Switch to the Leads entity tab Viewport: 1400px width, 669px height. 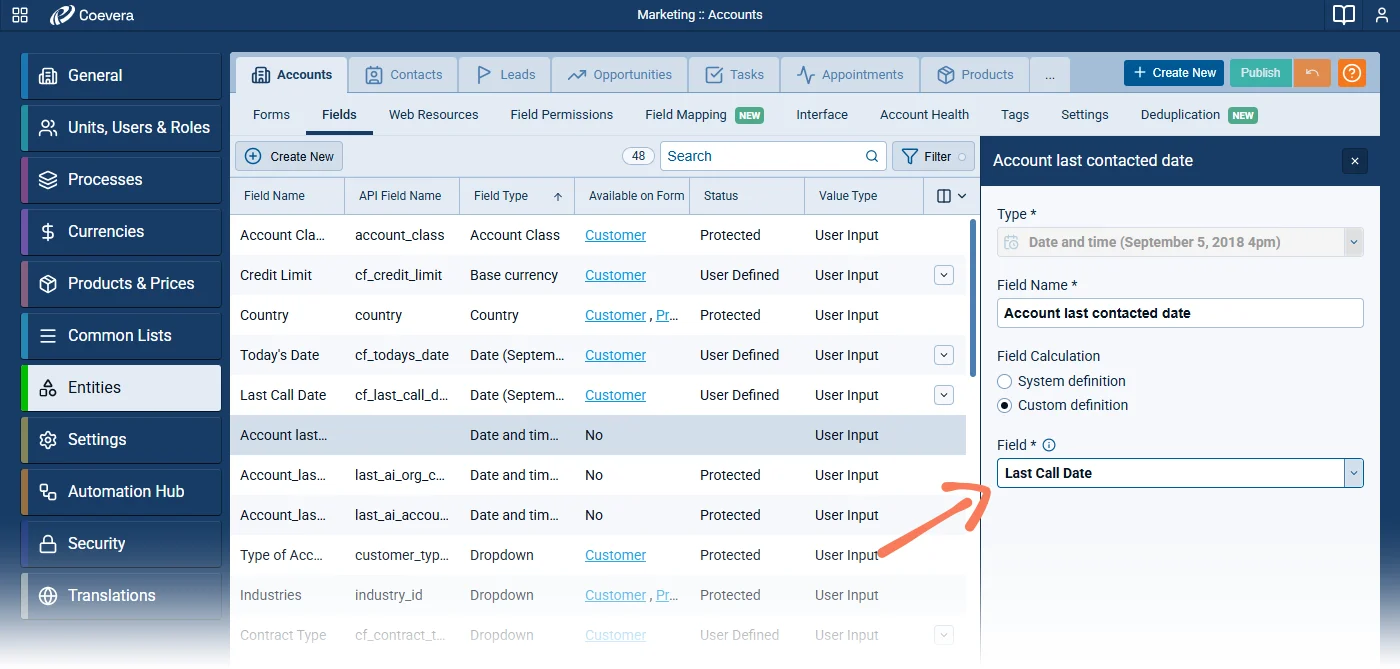505,75
